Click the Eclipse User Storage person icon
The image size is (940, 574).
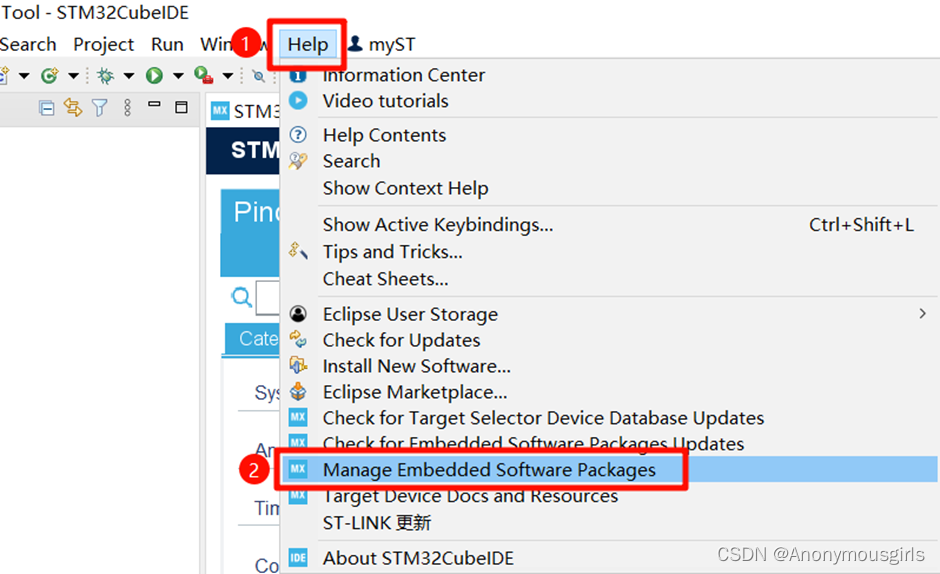298,314
